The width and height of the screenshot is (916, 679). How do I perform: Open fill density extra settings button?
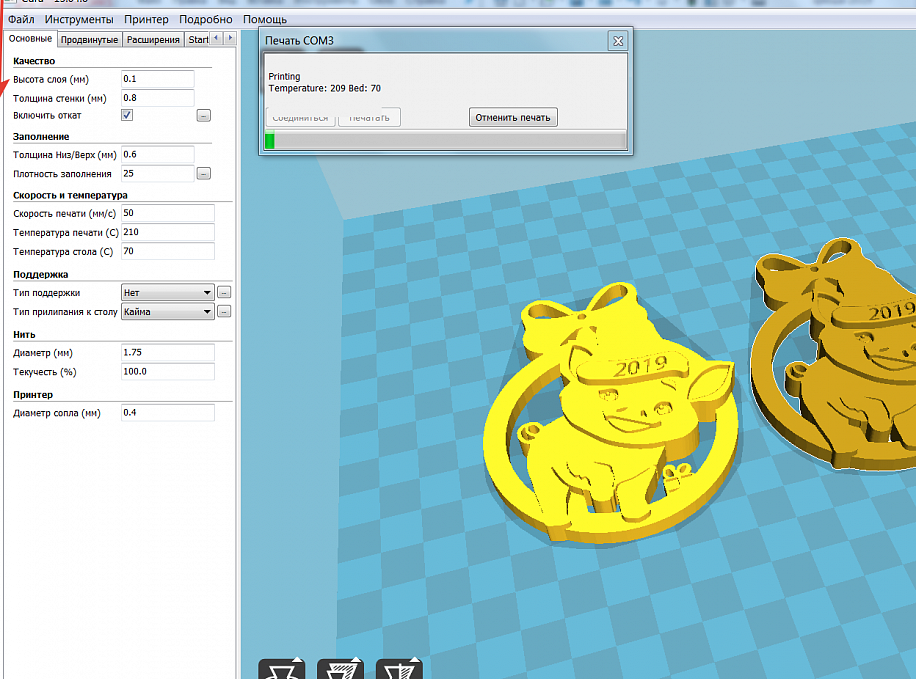coord(203,174)
